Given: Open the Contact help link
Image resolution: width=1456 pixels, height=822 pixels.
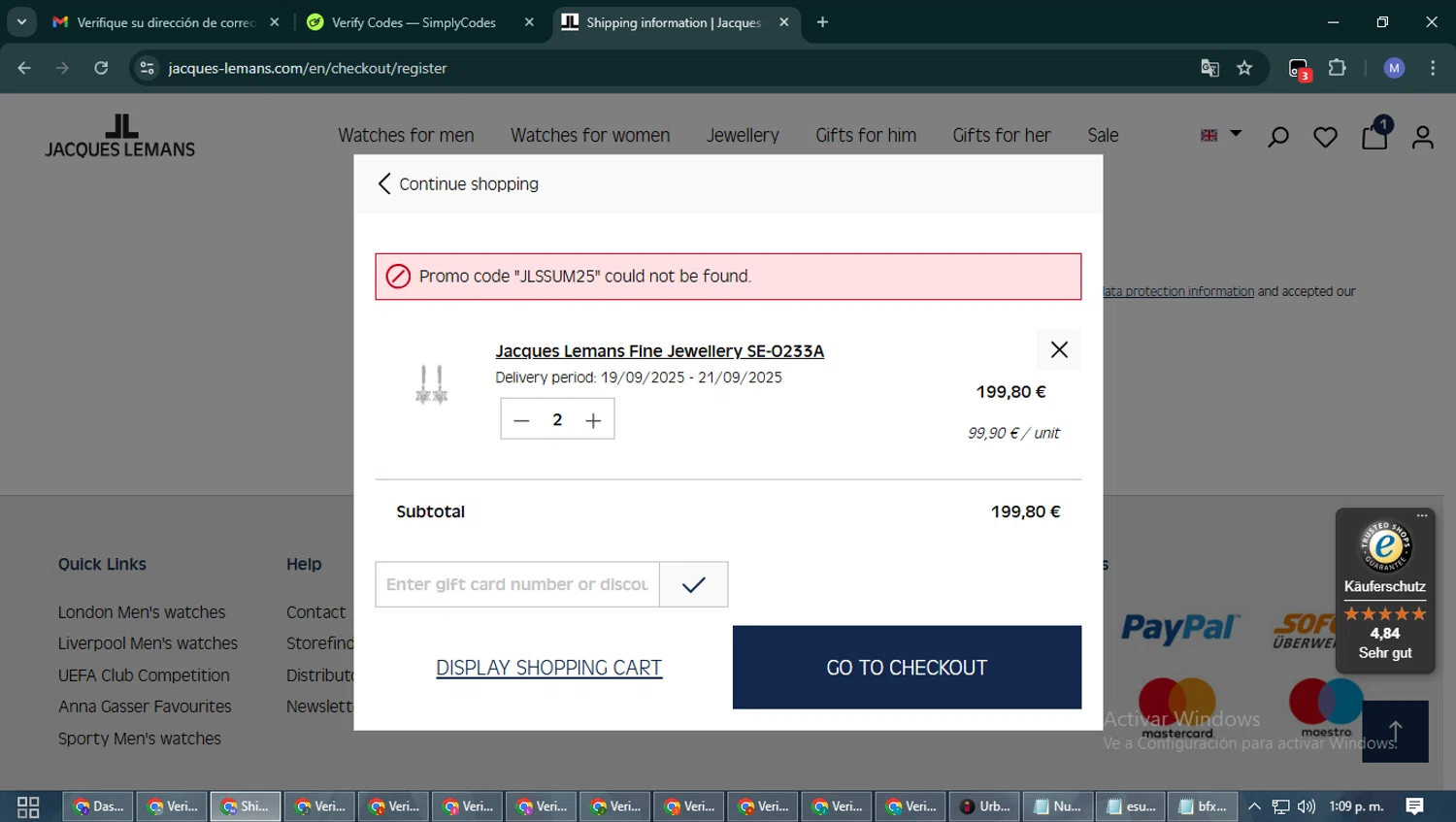Looking at the screenshot, I should 315,612.
